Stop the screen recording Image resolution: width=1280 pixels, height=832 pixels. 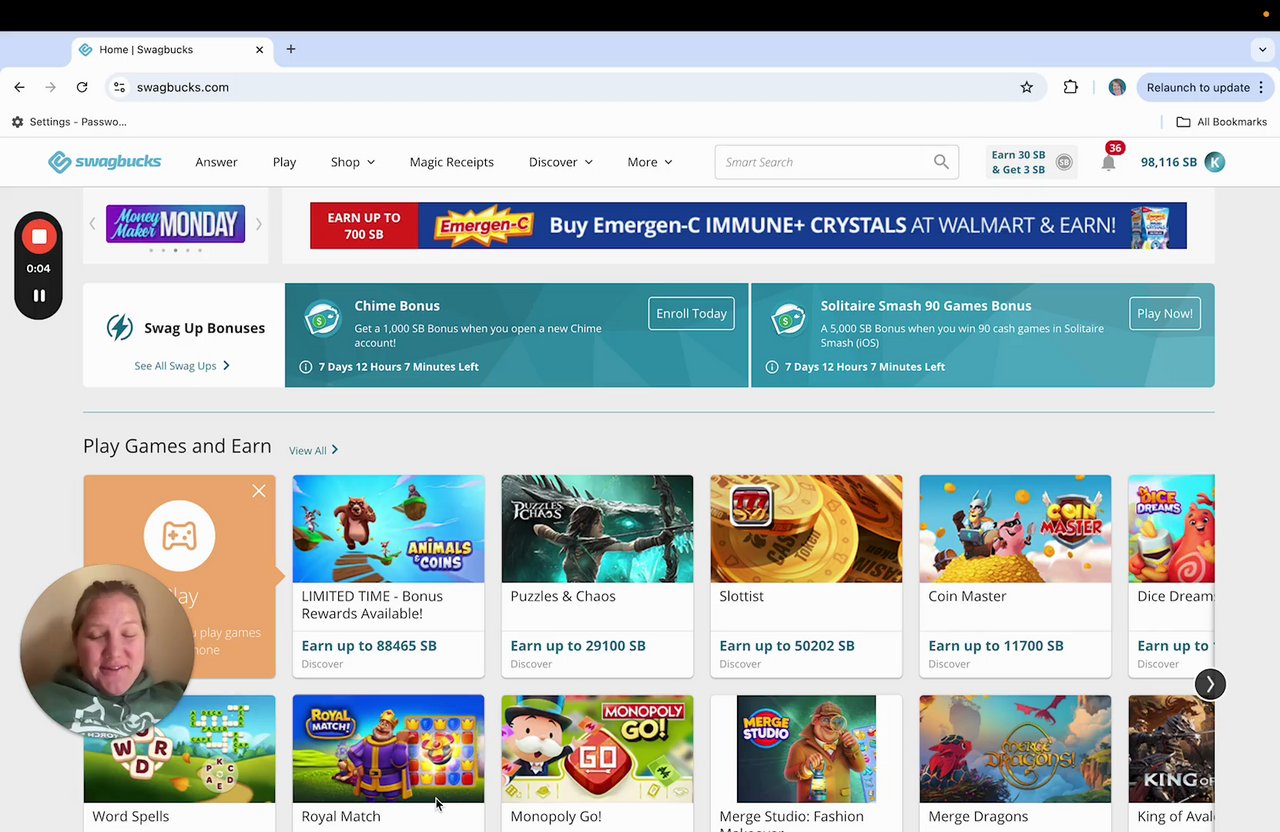click(x=39, y=237)
